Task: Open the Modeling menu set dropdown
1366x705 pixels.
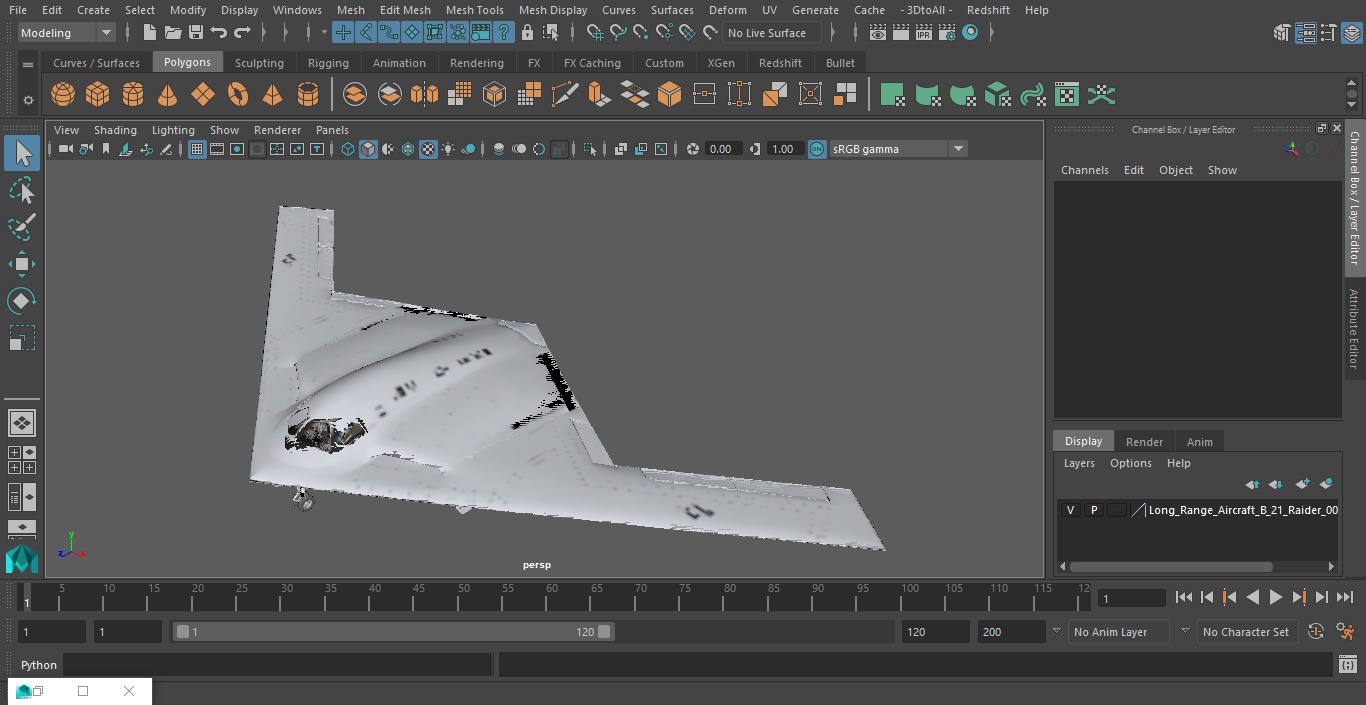Action: [67, 33]
